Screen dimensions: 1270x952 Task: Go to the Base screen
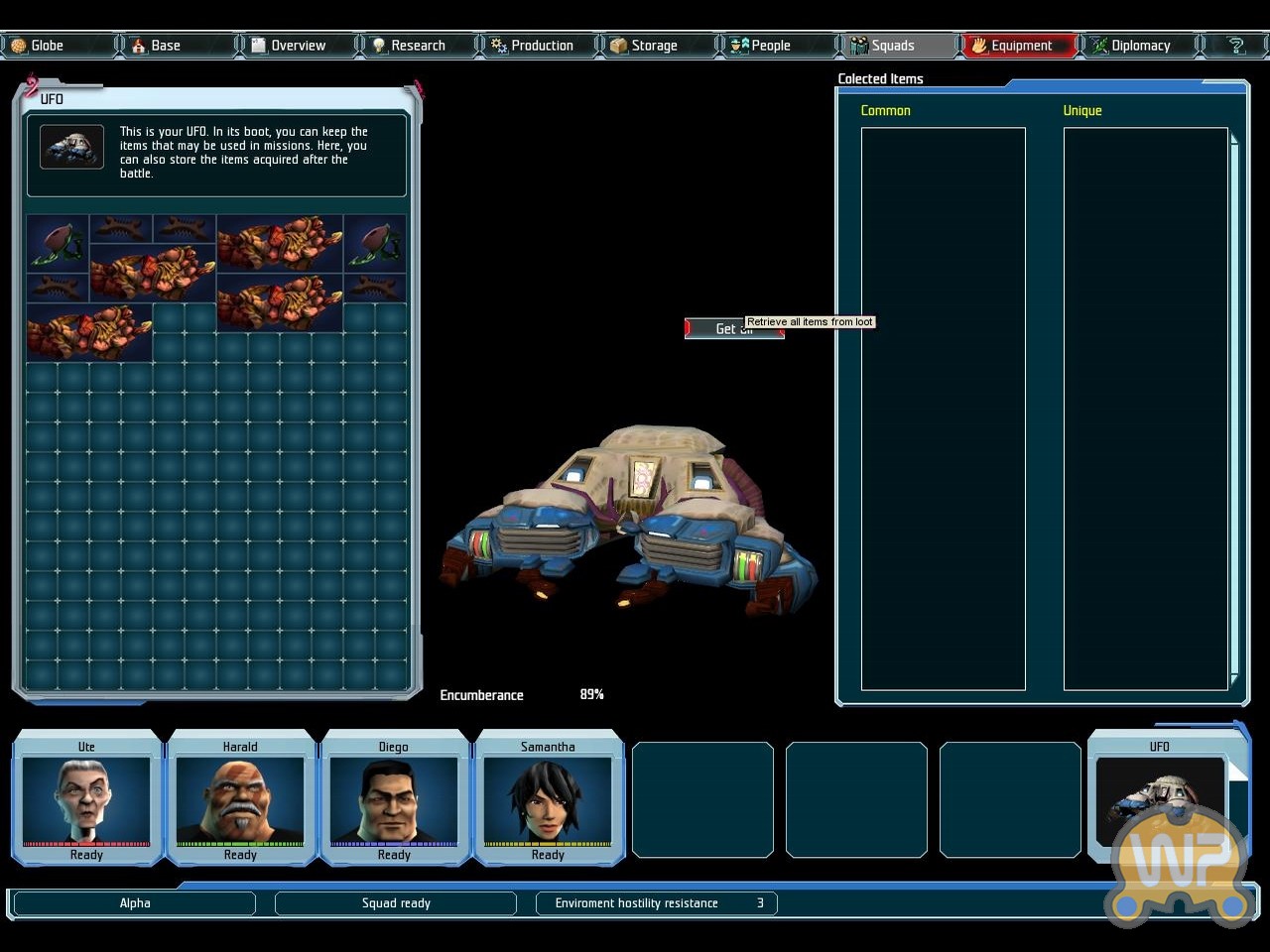[165, 46]
